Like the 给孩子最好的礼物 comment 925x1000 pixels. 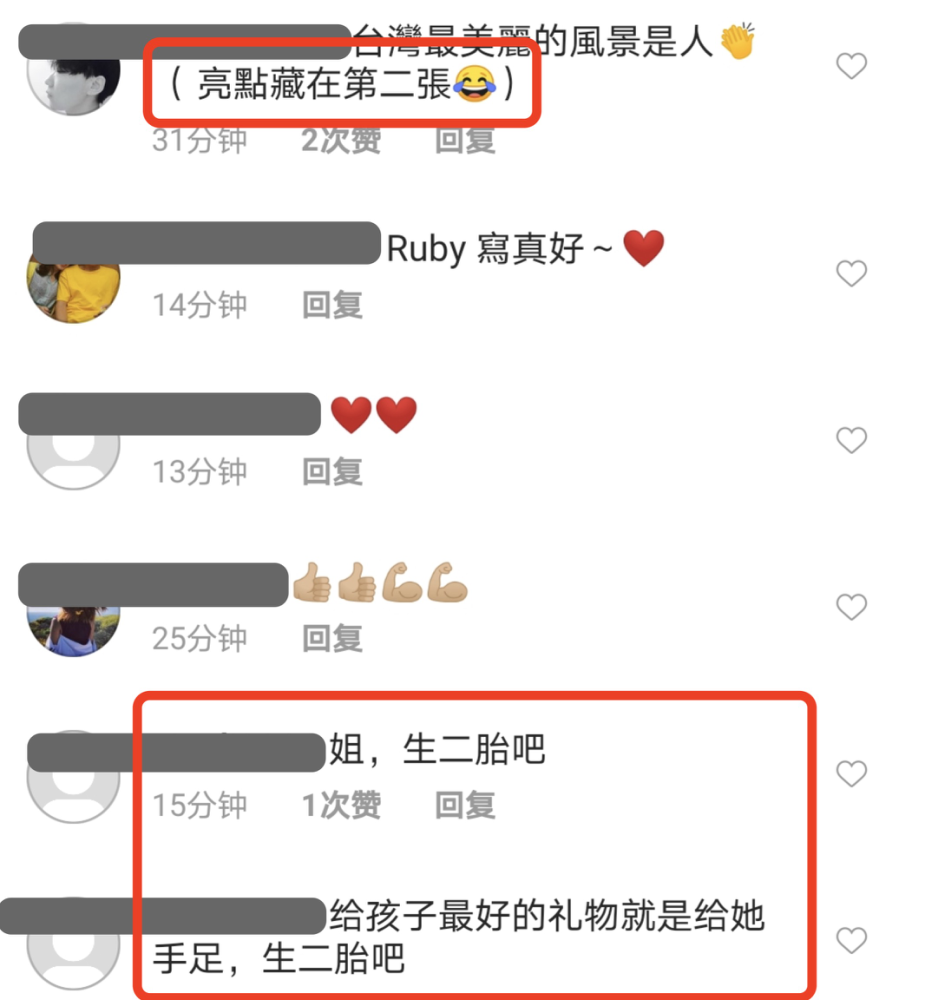pyautogui.click(x=851, y=940)
